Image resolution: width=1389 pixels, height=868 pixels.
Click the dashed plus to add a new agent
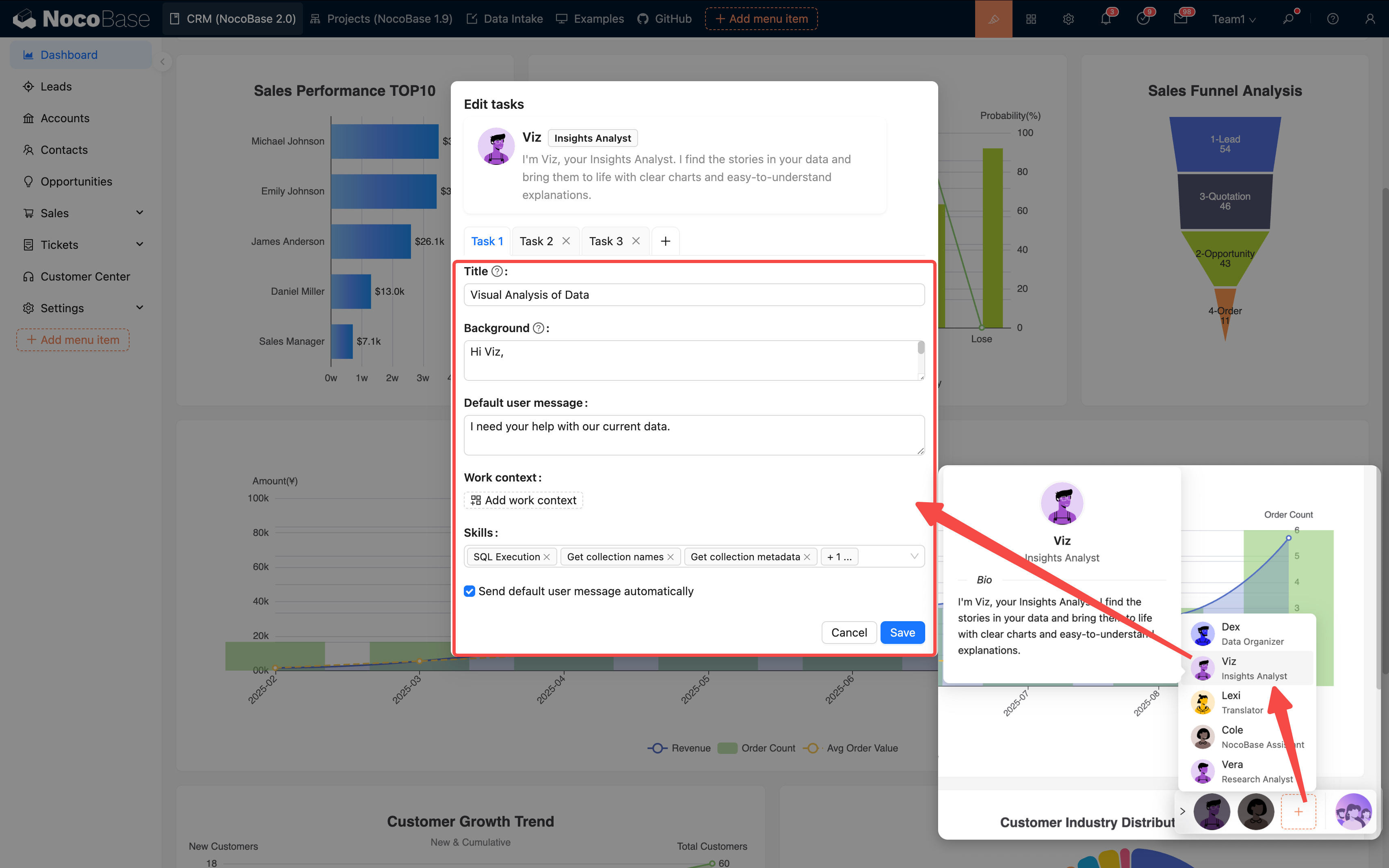pos(1298,811)
